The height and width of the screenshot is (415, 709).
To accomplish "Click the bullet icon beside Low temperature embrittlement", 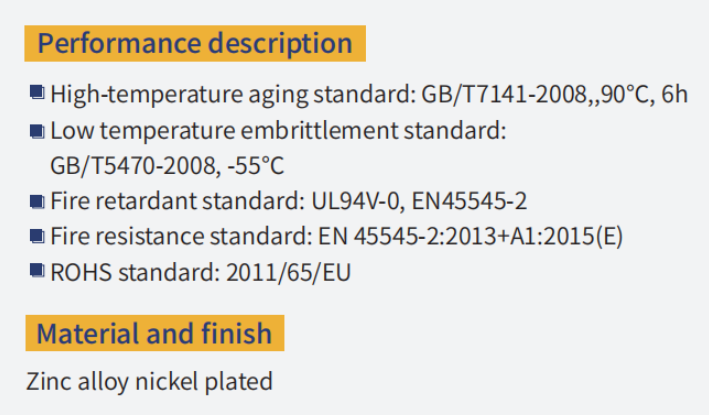I will click(x=37, y=132).
